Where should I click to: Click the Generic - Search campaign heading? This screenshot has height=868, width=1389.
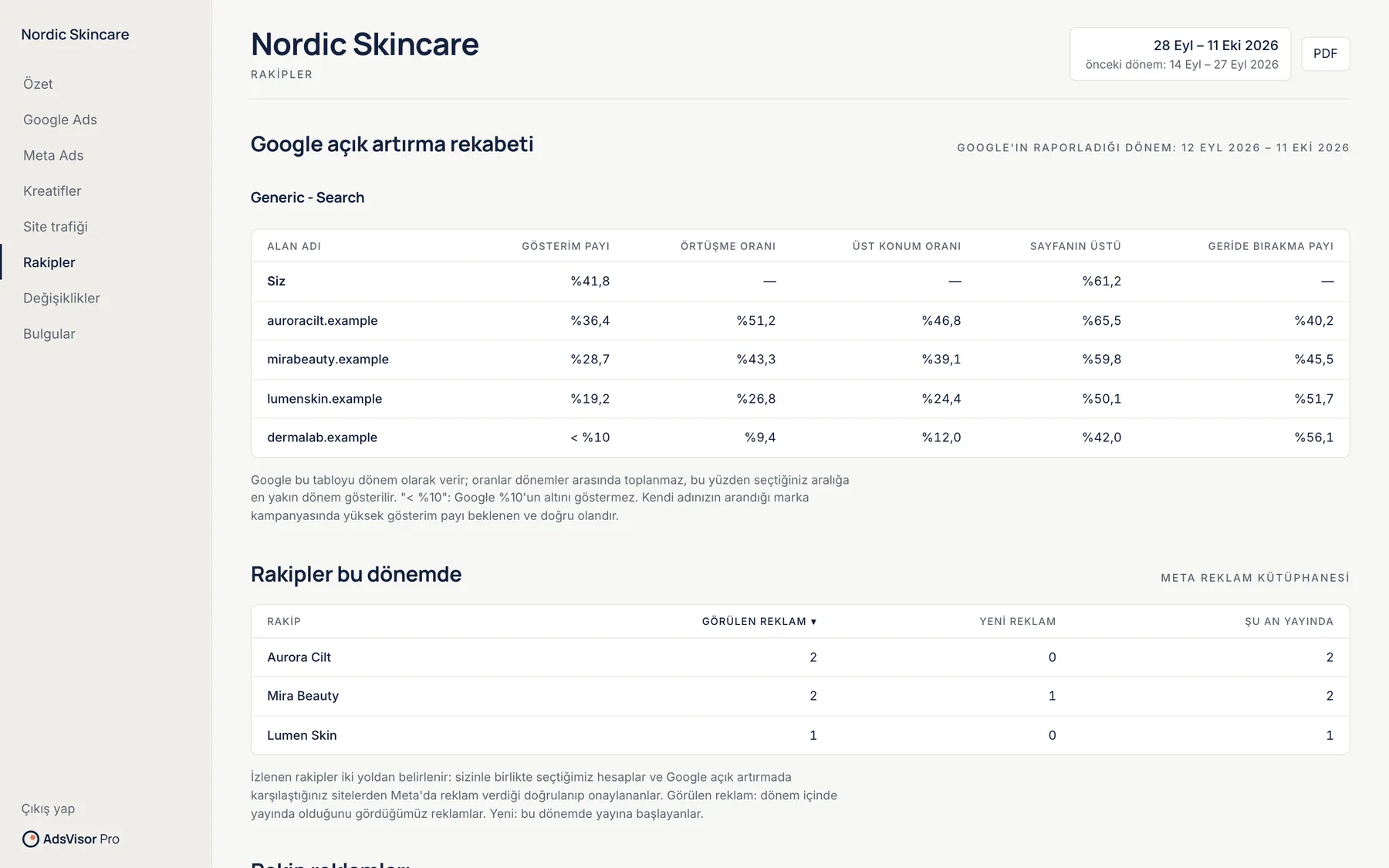point(307,198)
